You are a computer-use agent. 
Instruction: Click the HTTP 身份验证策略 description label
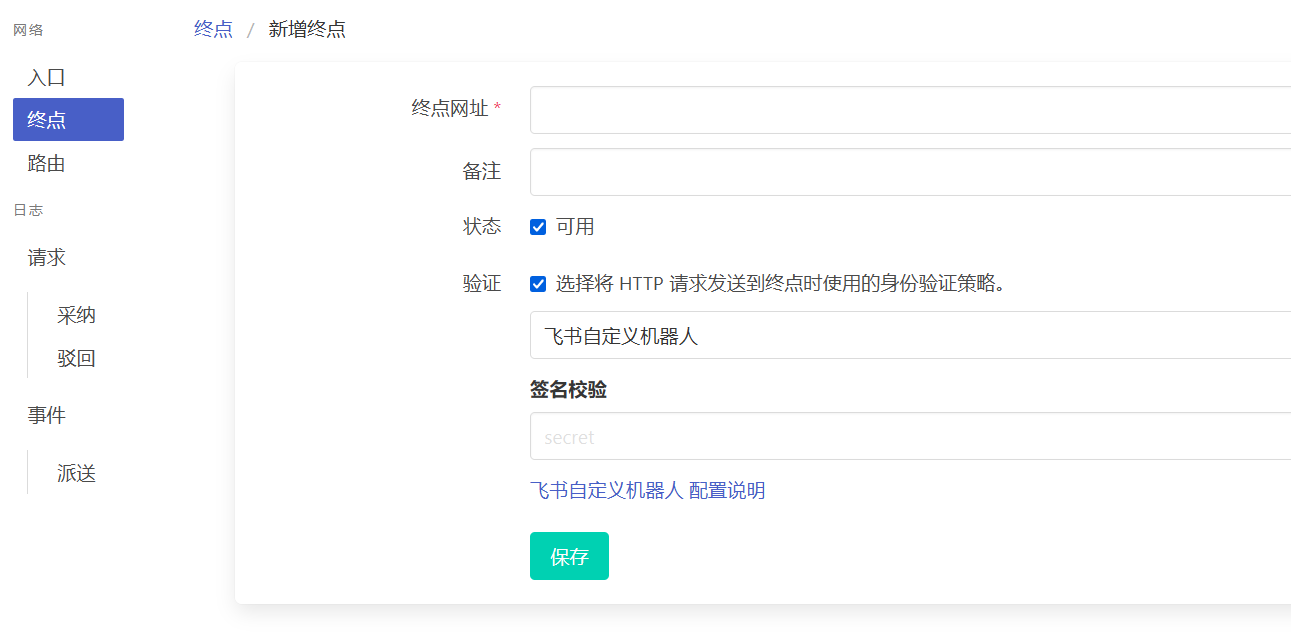click(780, 284)
